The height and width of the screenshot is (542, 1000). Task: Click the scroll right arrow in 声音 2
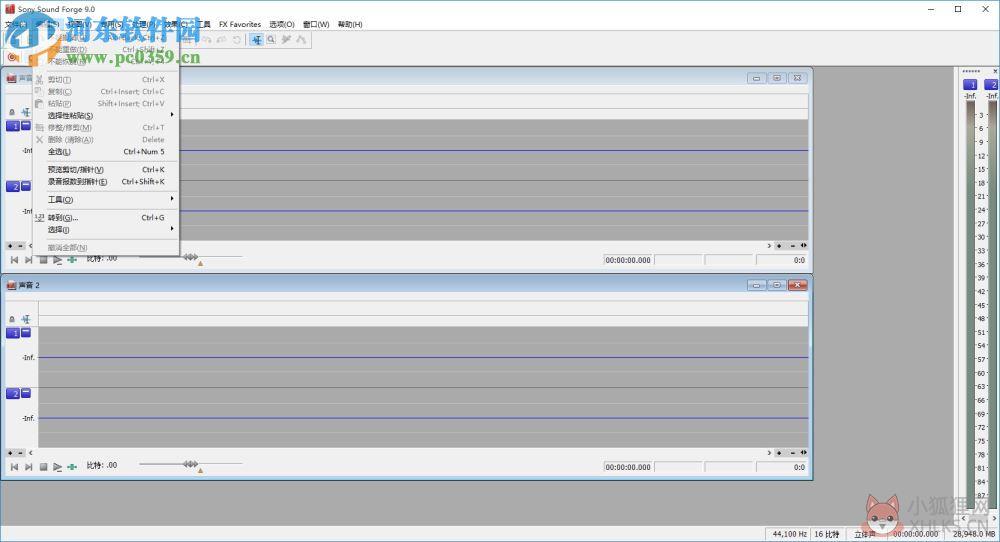(x=769, y=453)
